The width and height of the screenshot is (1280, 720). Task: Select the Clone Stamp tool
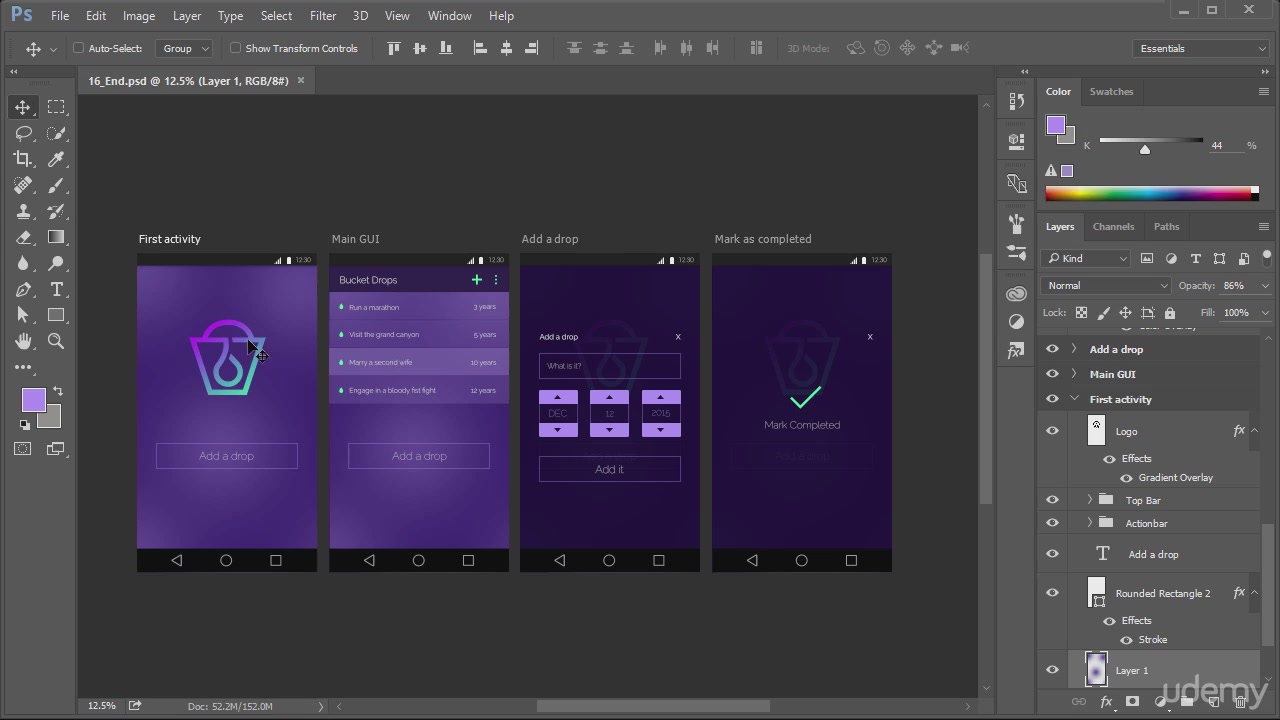[22, 211]
